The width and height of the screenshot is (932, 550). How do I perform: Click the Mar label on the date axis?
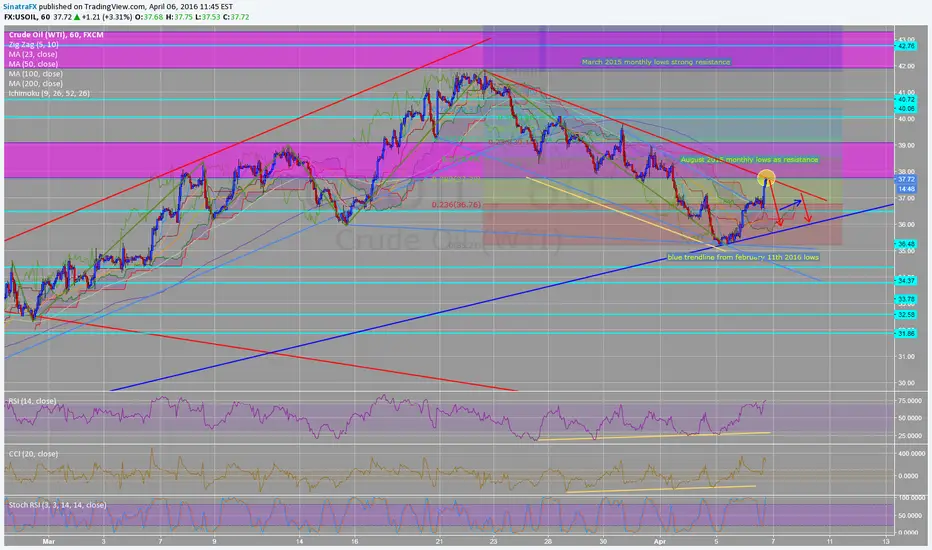tap(49, 542)
